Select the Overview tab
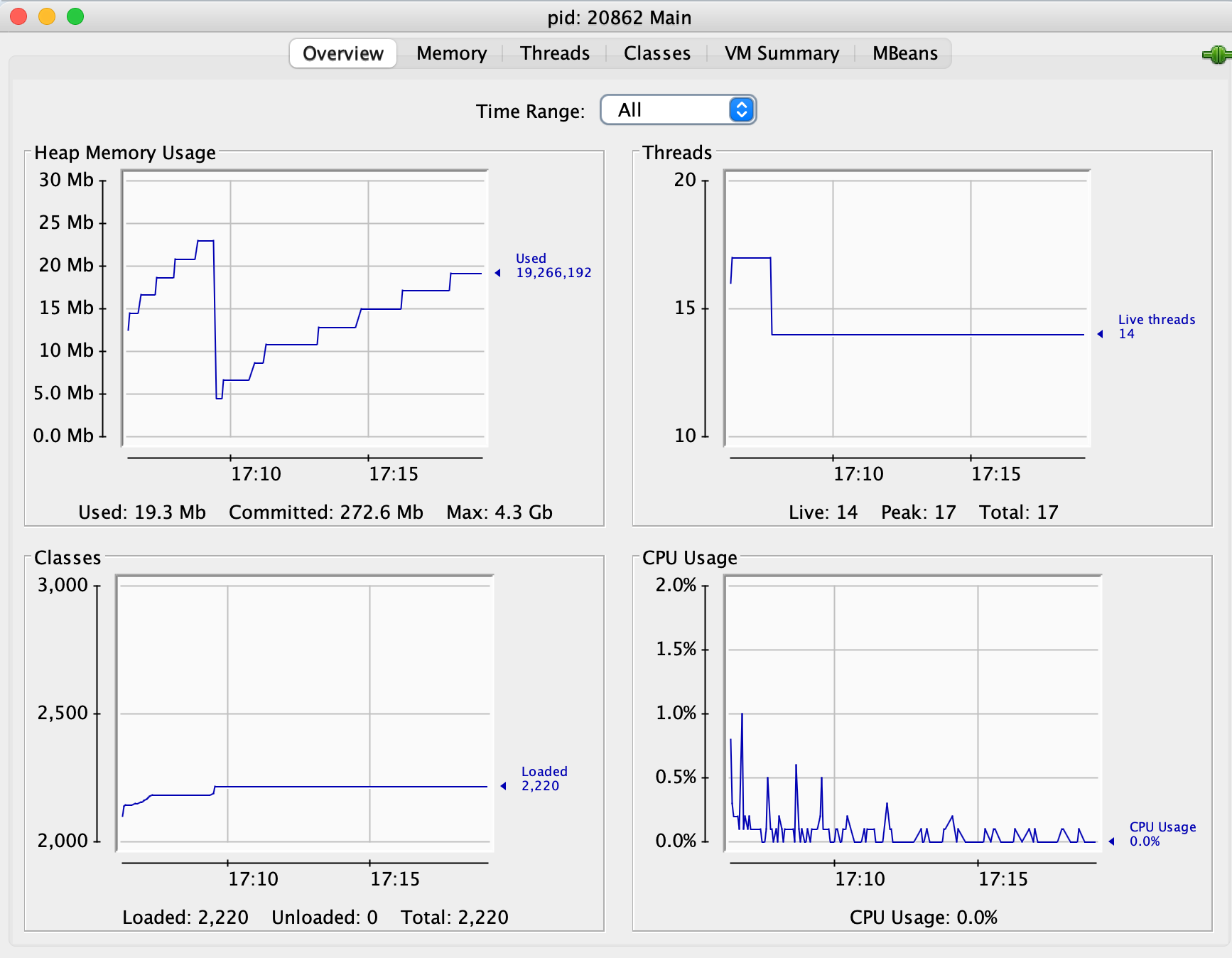This screenshot has width=1232, height=958. 342,54
